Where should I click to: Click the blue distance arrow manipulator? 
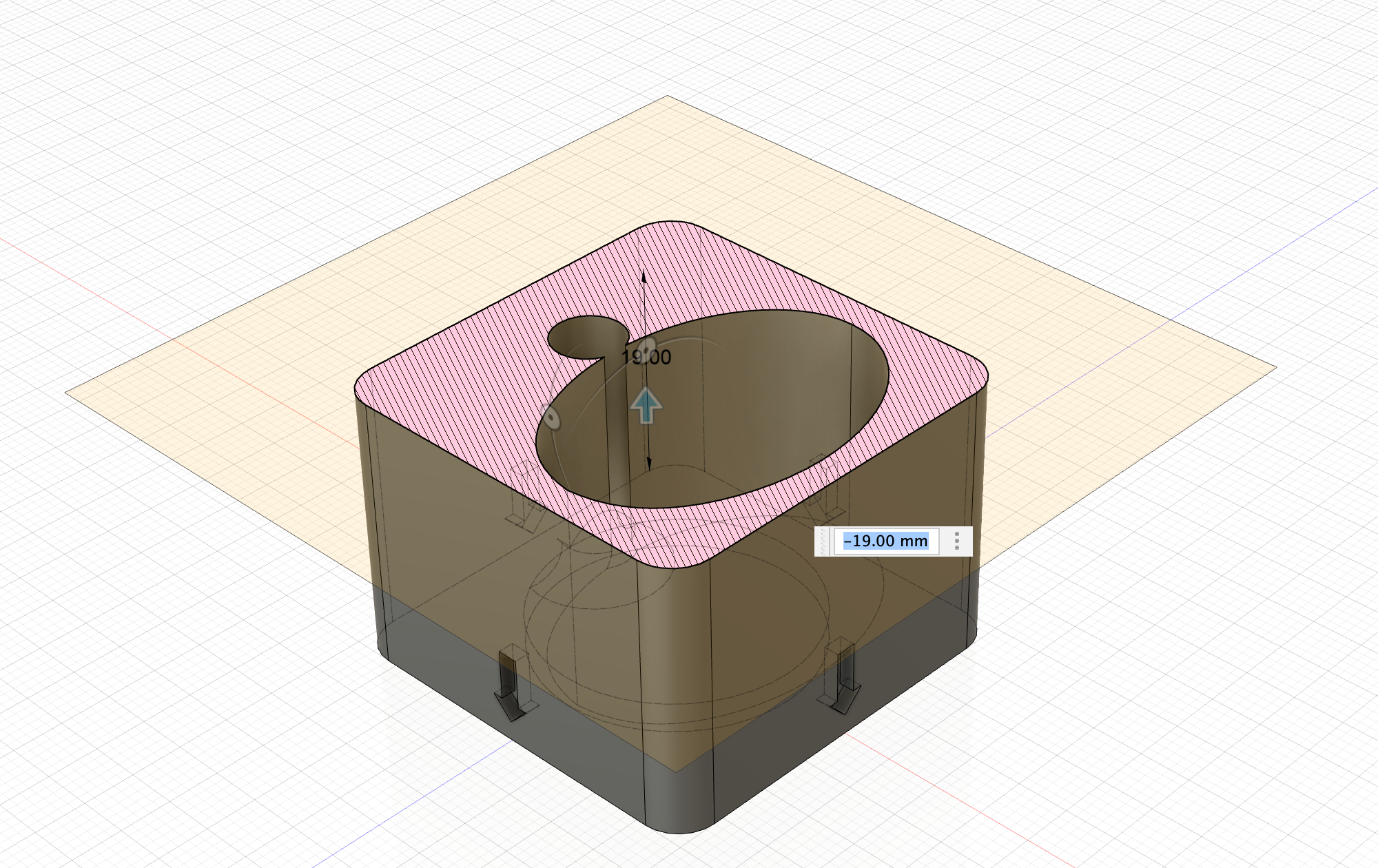[x=646, y=405]
